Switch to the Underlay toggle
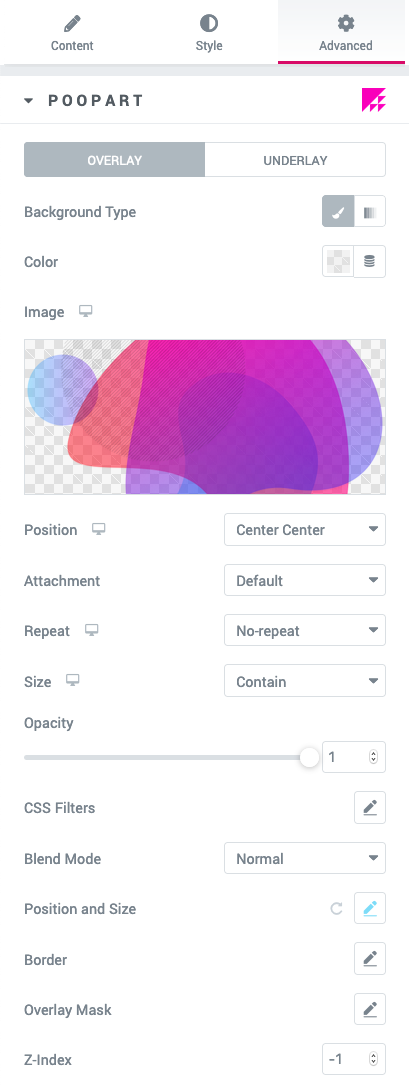409x1089 pixels. (x=295, y=160)
